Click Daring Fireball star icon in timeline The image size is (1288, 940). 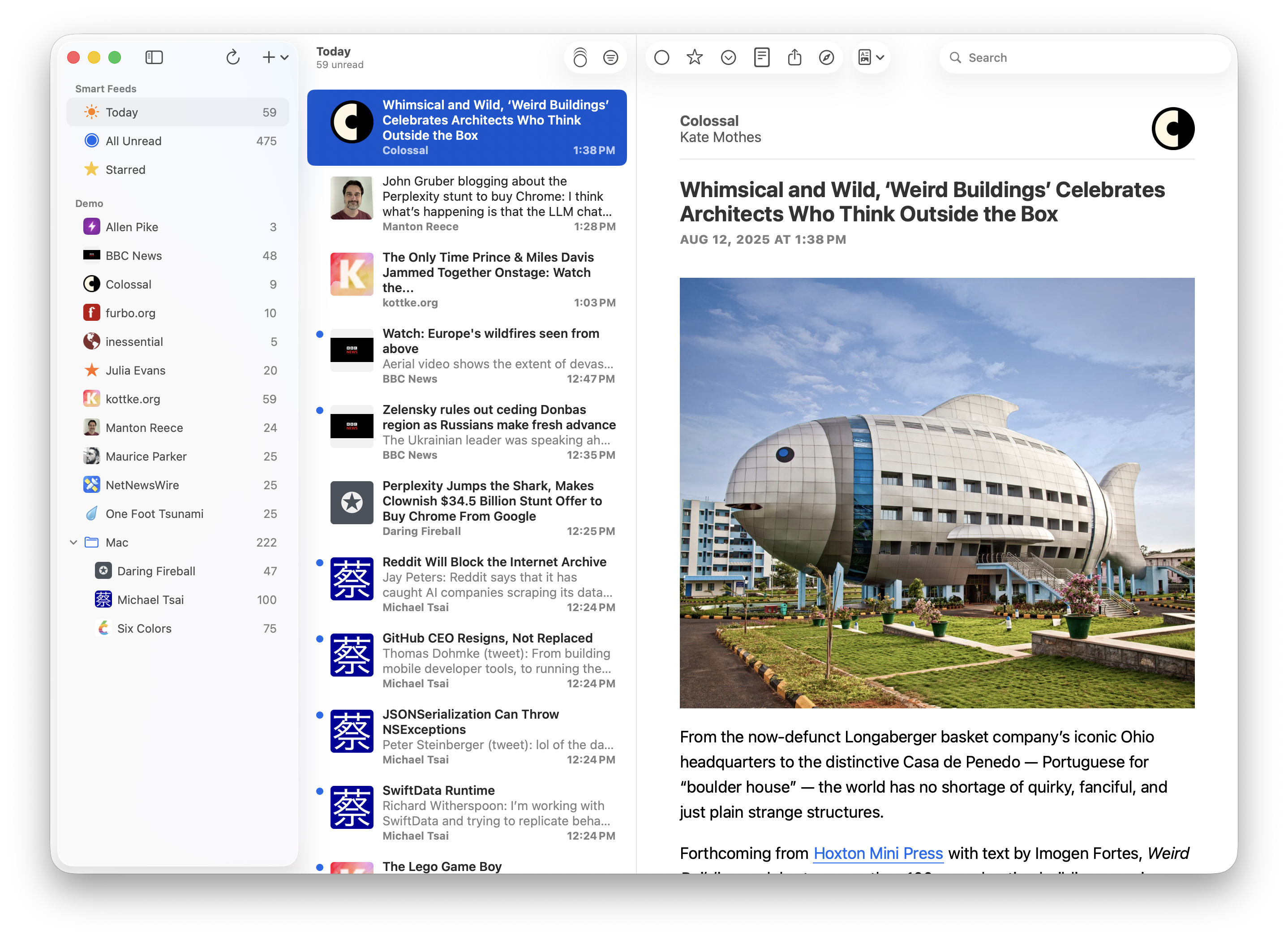352,502
